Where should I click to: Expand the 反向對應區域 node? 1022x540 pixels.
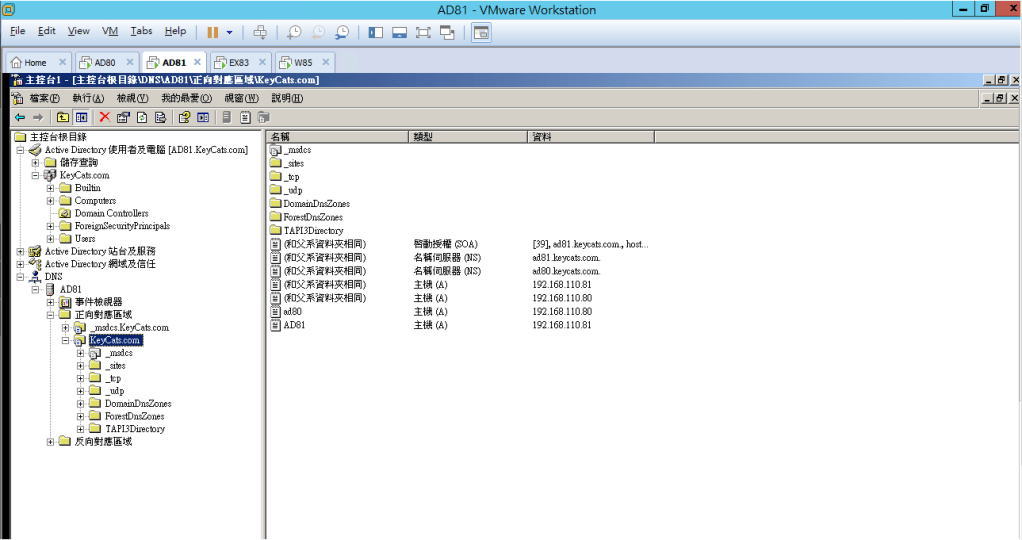click(51, 442)
